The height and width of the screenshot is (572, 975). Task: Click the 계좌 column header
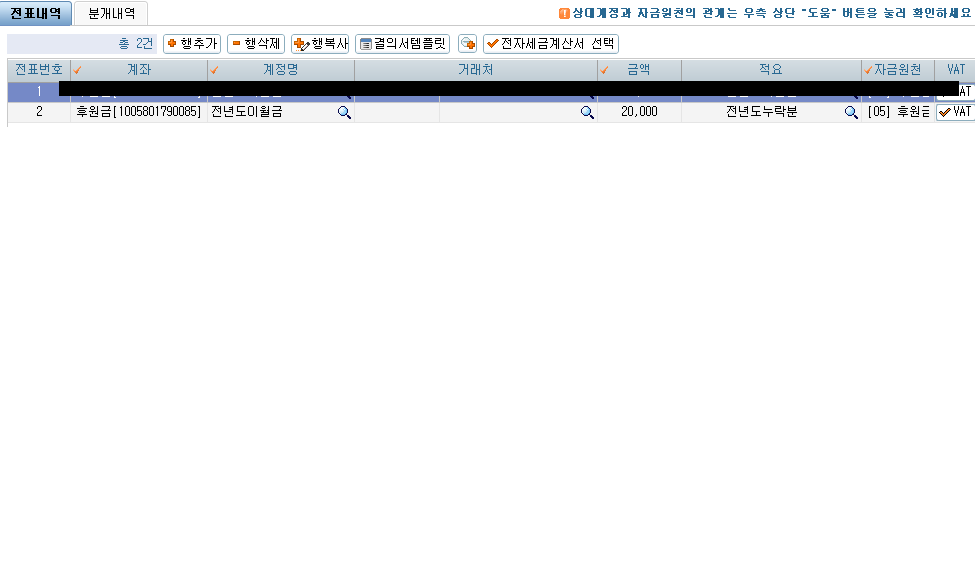tap(139, 70)
